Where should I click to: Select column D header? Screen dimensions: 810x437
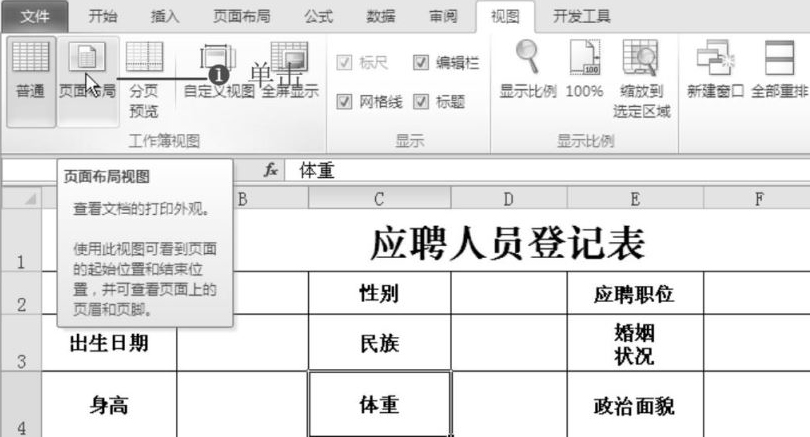[x=509, y=198]
